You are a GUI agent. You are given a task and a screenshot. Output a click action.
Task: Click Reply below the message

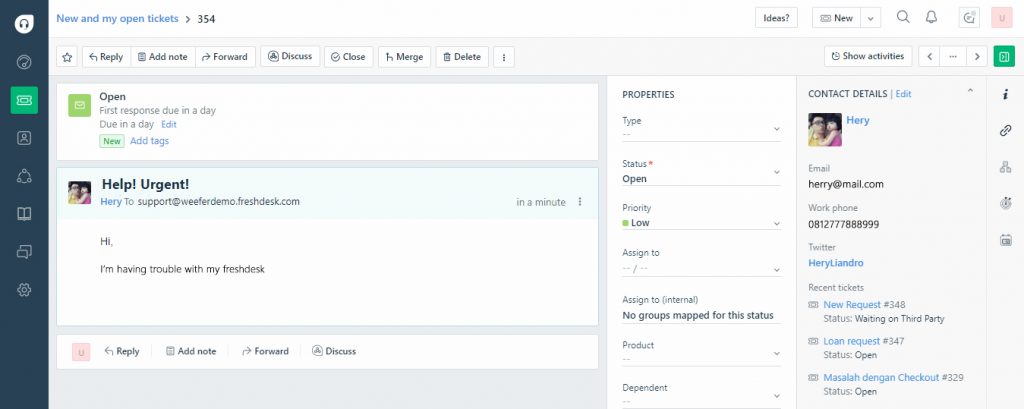pyautogui.click(x=121, y=352)
